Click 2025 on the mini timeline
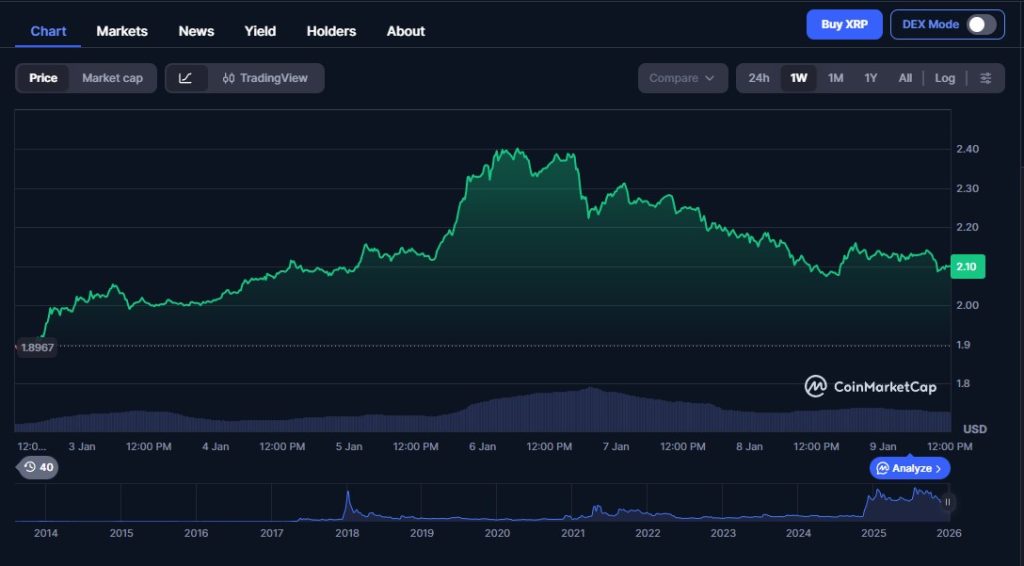This screenshot has width=1024, height=566. pos(874,533)
